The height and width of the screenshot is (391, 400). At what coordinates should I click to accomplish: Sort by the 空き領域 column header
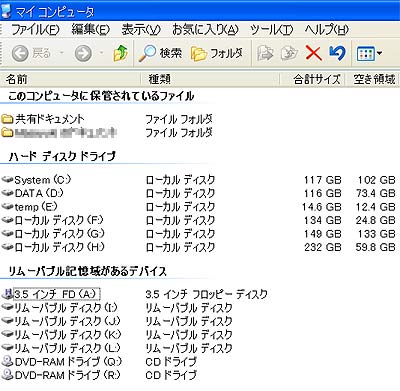tap(372, 79)
